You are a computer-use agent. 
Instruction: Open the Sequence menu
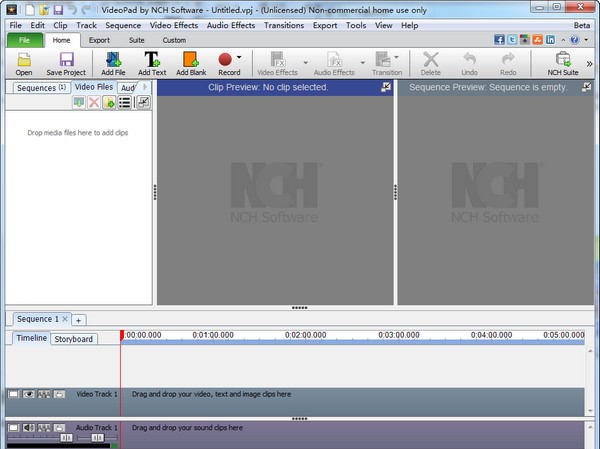coord(123,25)
